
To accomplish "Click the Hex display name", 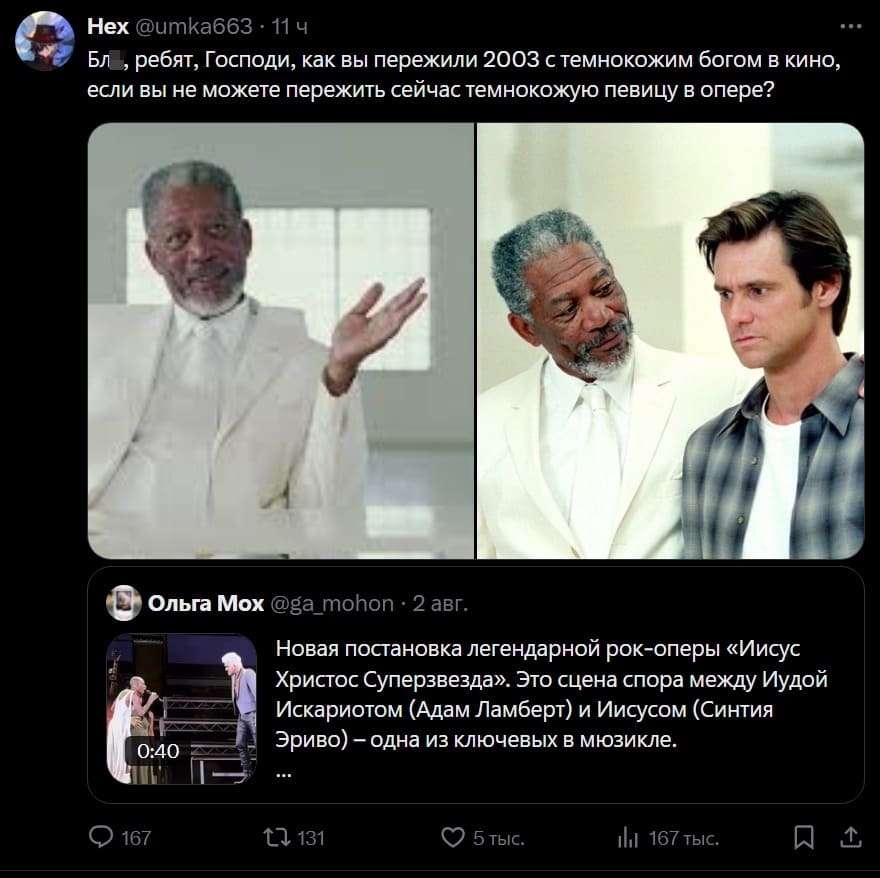I will tap(108, 26).
